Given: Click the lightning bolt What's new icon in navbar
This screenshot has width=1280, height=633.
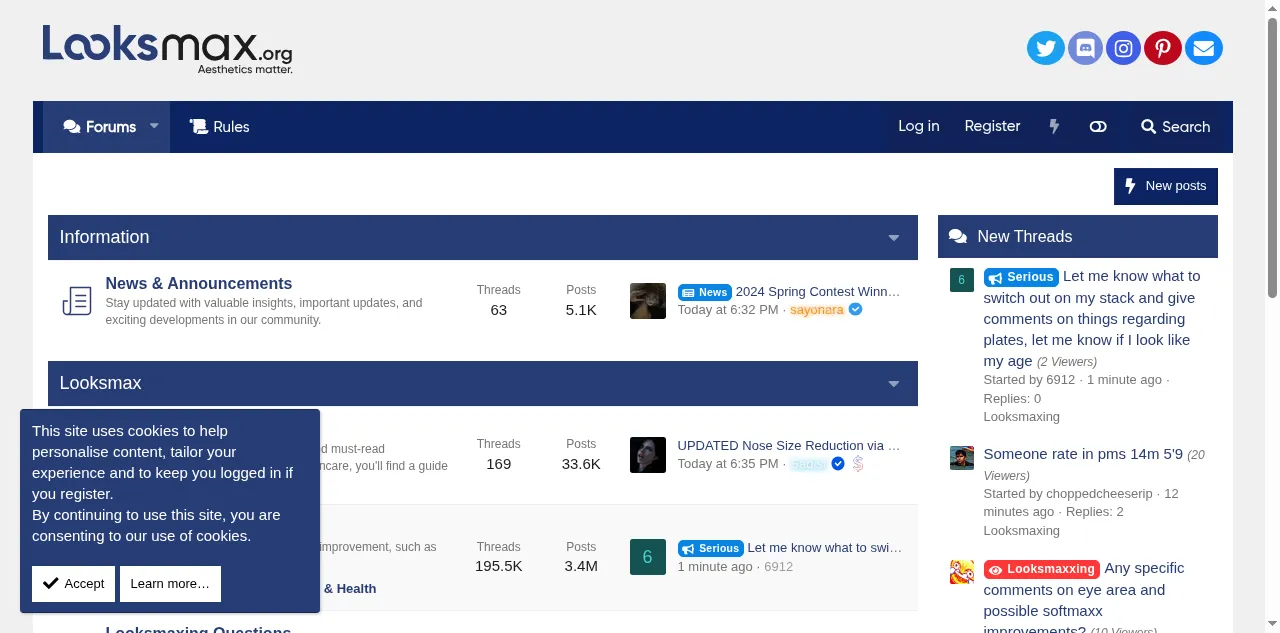Looking at the screenshot, I should pos(1054,127).
